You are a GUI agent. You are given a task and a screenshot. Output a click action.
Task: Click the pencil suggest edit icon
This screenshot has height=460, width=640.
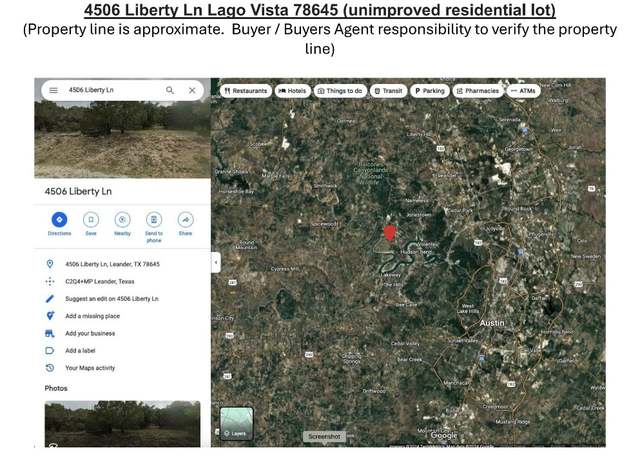click(50, 299)
